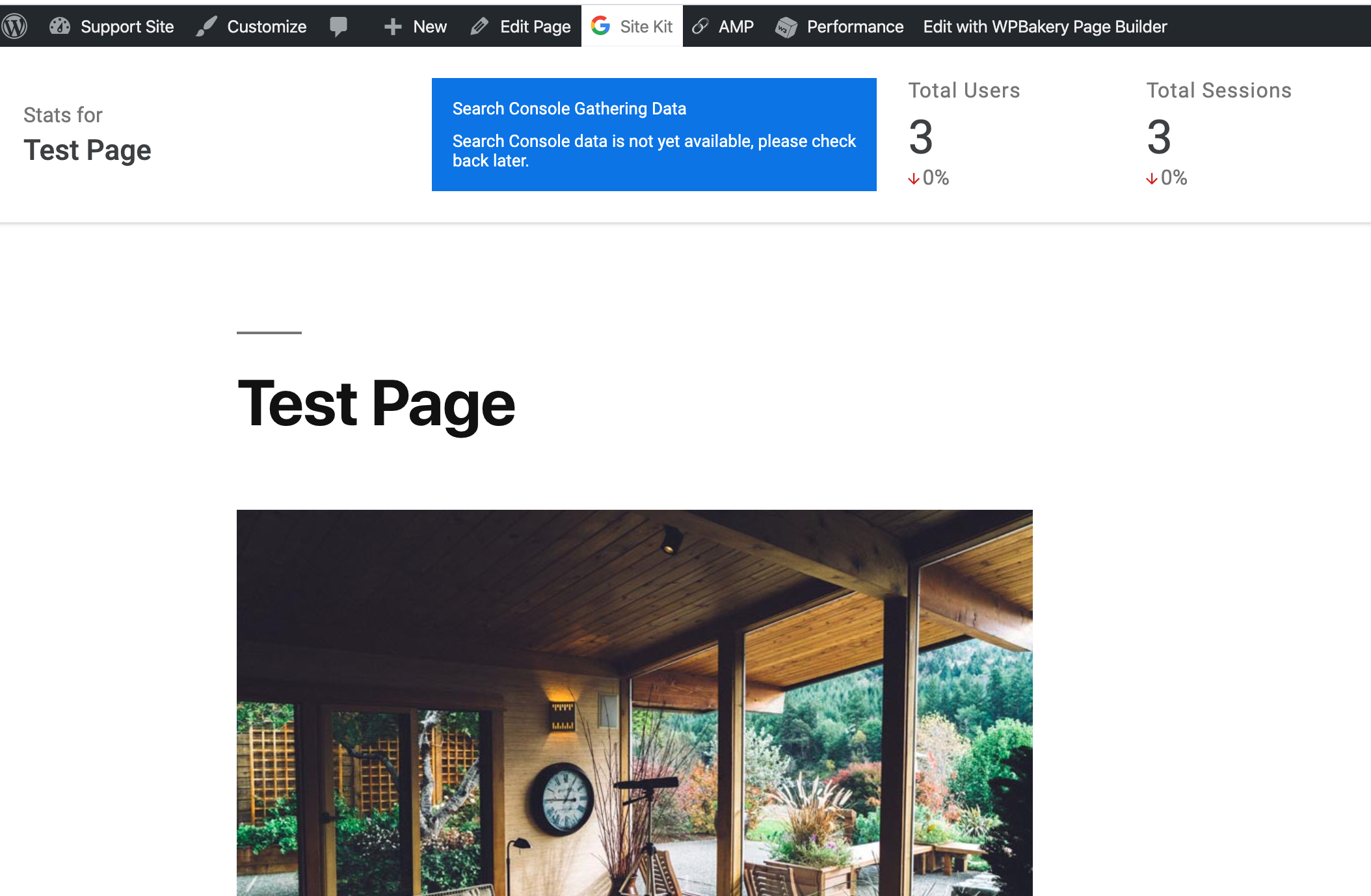Image resolution: width=1371 pixels, height=896 pixels.
Task: Select Edit Page in admin bar
Action: pyautogui.click(x=535, y=27)
